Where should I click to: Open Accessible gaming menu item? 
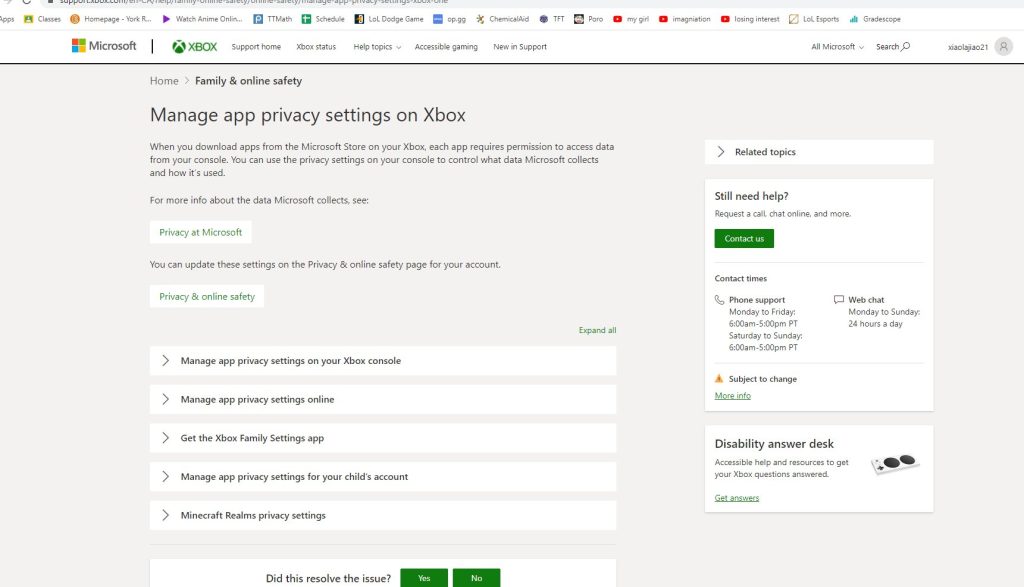pos(446,46)
